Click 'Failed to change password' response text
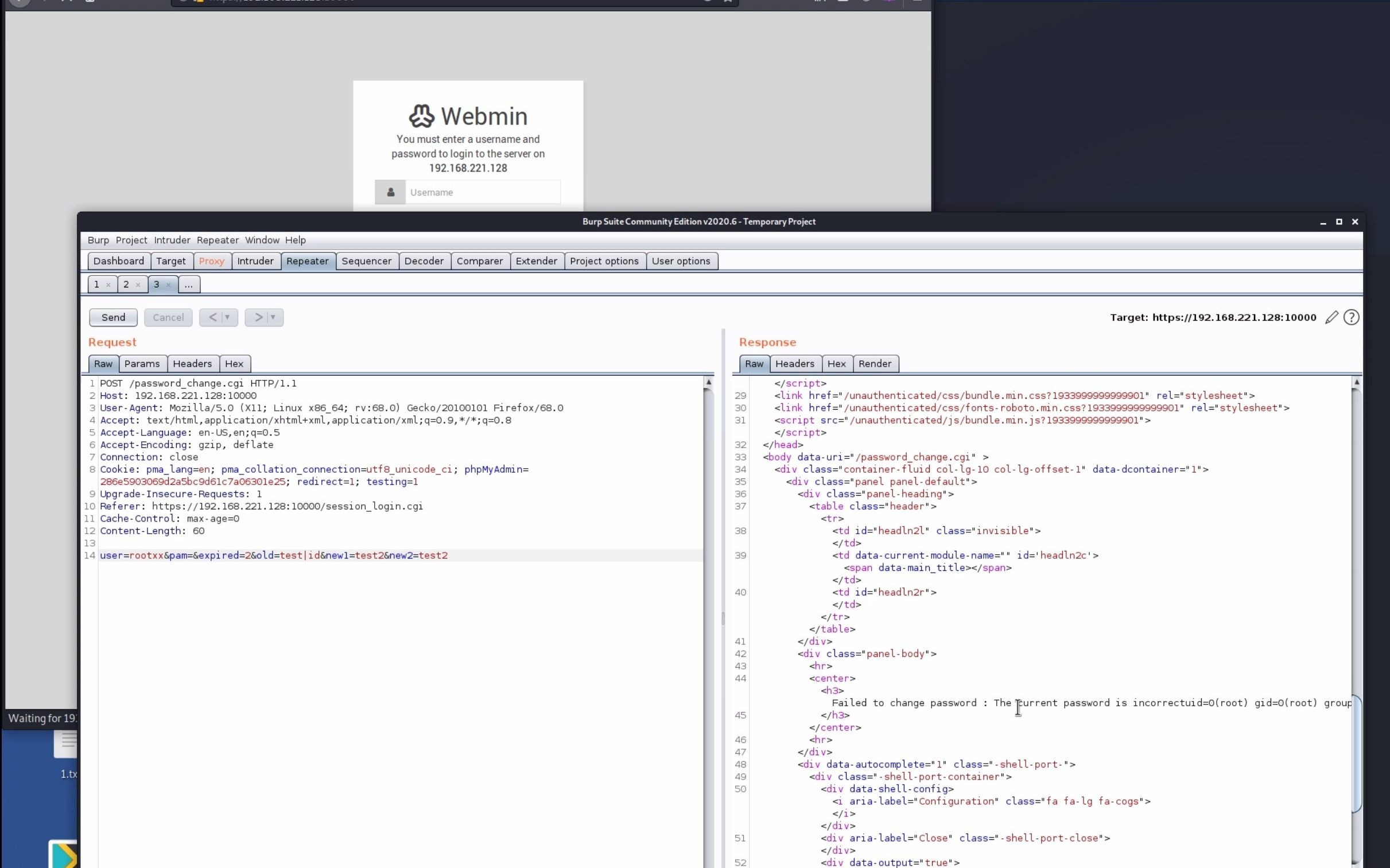This screenshot has height=868, width=1390. (x=904, y=703)
